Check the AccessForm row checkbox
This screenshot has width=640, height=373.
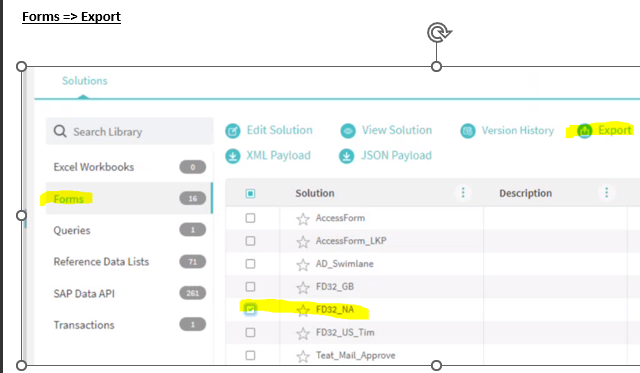(x=250, y=218)
